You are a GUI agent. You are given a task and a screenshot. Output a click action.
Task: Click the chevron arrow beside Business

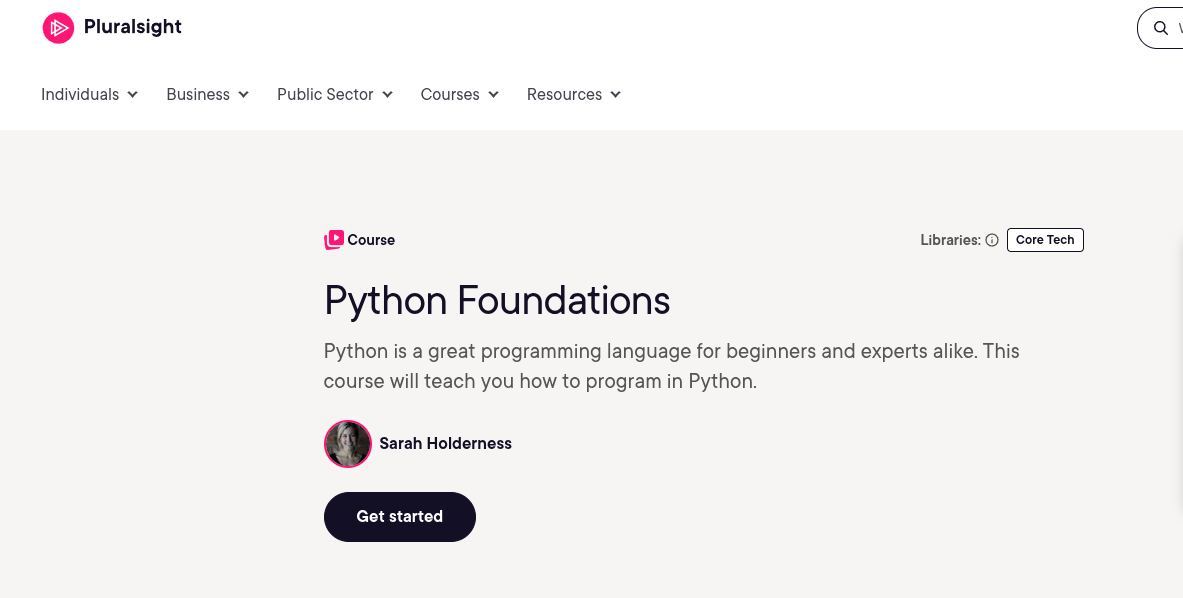243,95
